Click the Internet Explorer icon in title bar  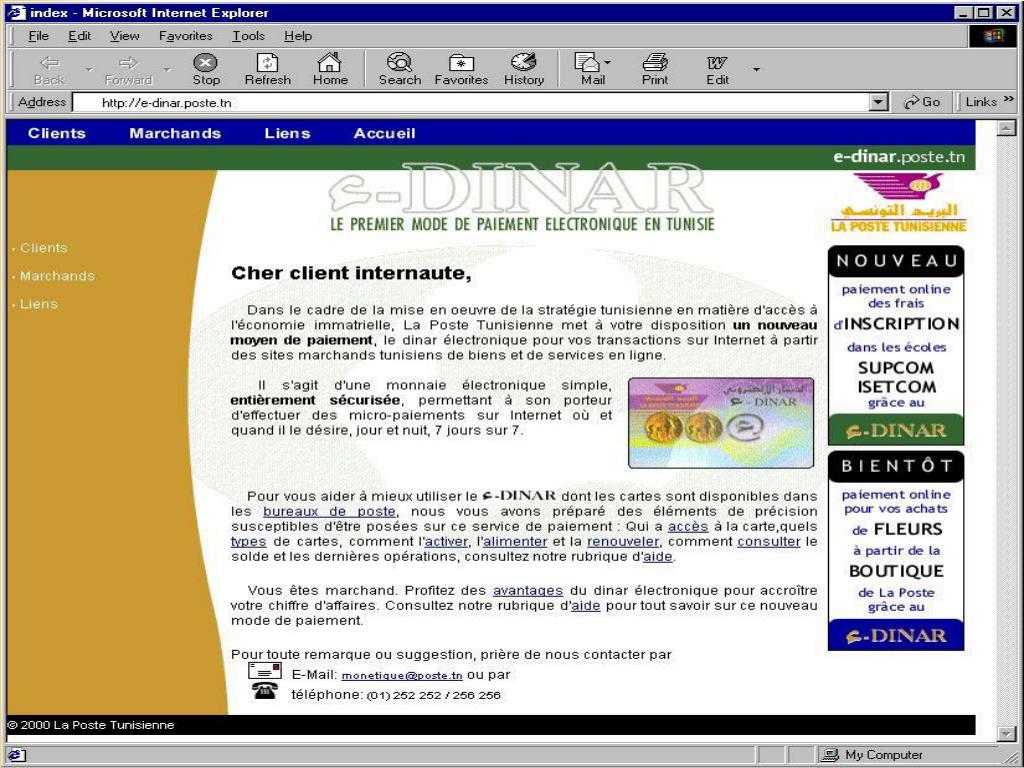tap(17, 12)
